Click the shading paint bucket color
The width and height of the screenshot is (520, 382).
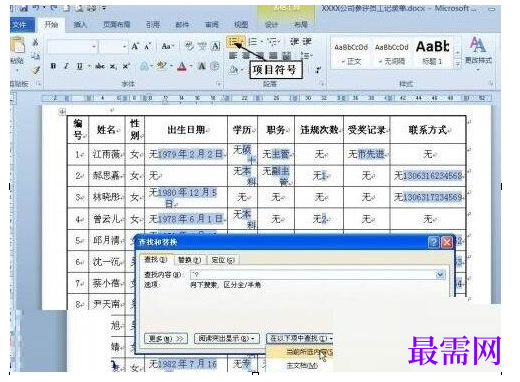233,70
